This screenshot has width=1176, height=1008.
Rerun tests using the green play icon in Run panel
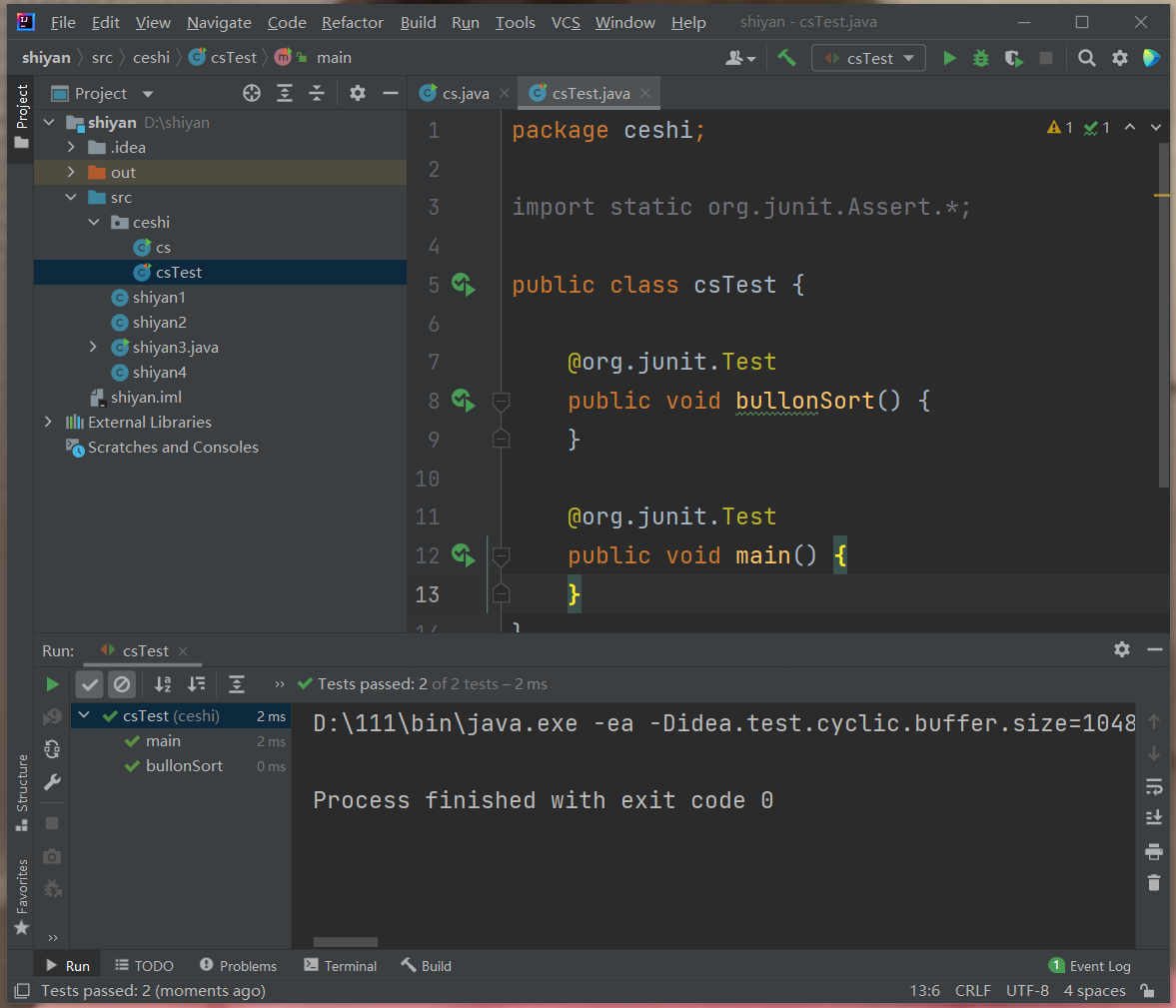[52, 684]
